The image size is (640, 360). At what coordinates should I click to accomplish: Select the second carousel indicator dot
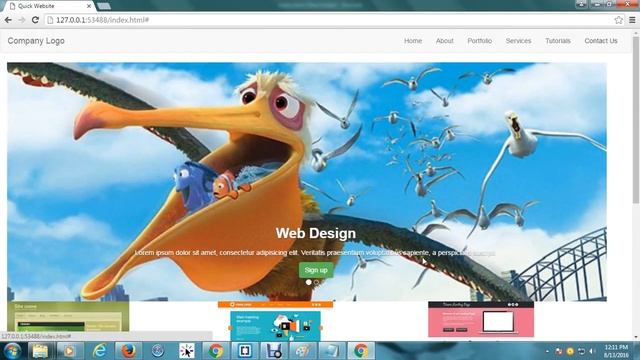pos(316,282)
